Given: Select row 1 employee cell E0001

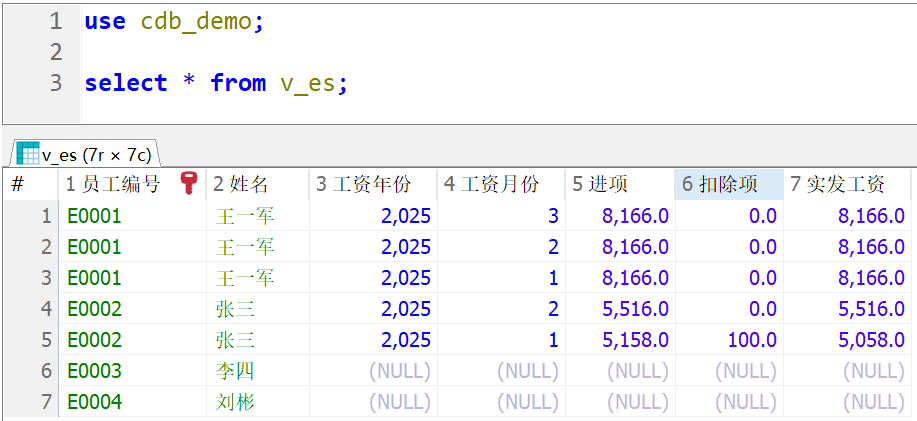Looking at the screenshot, I should pyautogui.click(x=94, y=215).
